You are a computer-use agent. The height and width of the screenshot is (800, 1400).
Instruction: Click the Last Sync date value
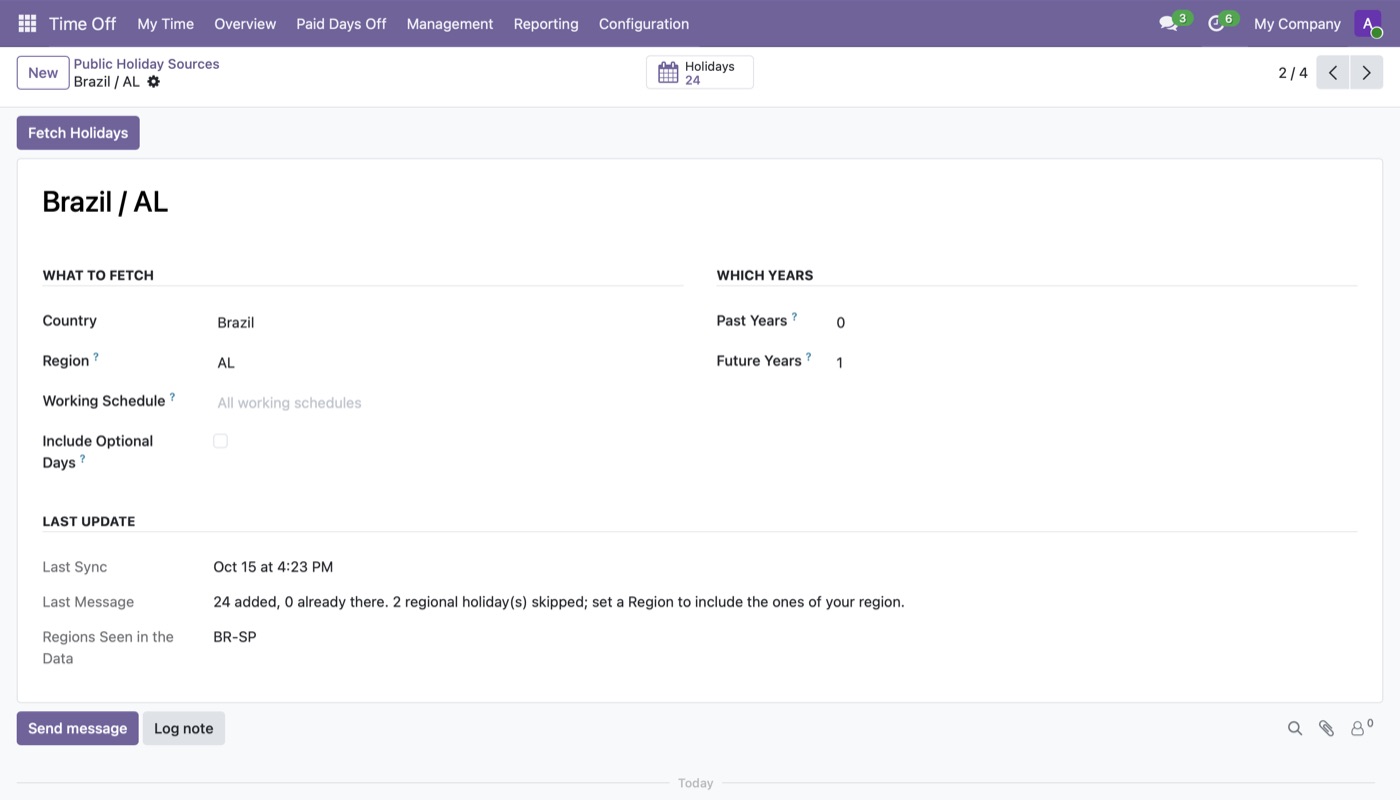click(x=273, y=567)
